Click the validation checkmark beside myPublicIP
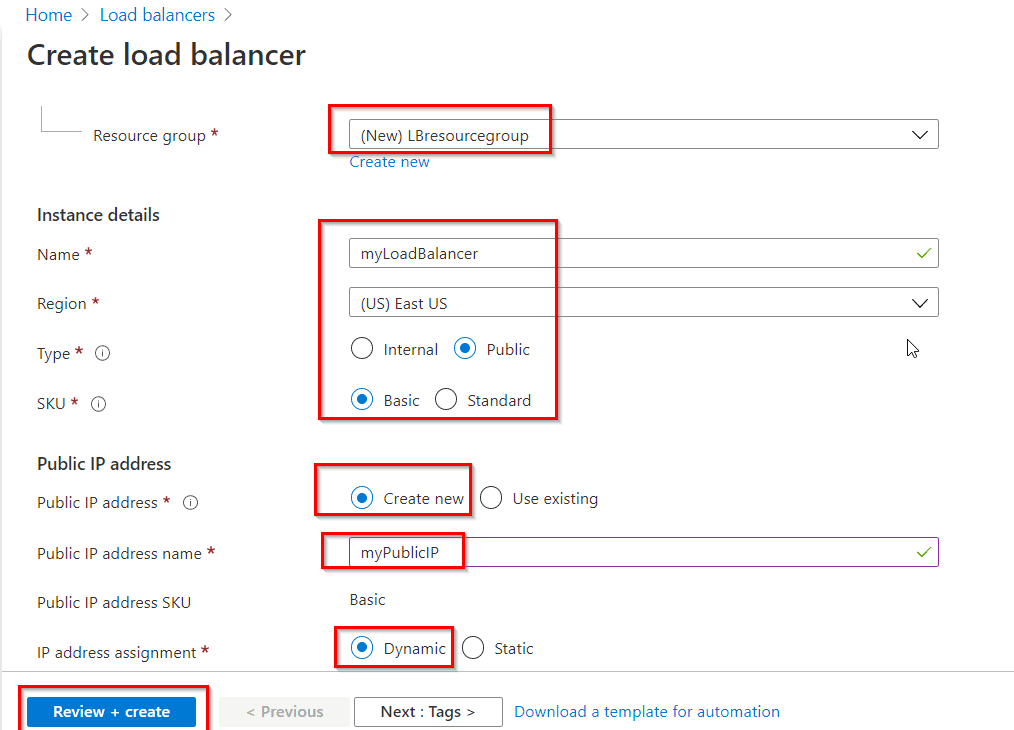Image resolution: width=1014 pixels, height=730 pixels. coord(923,551)
